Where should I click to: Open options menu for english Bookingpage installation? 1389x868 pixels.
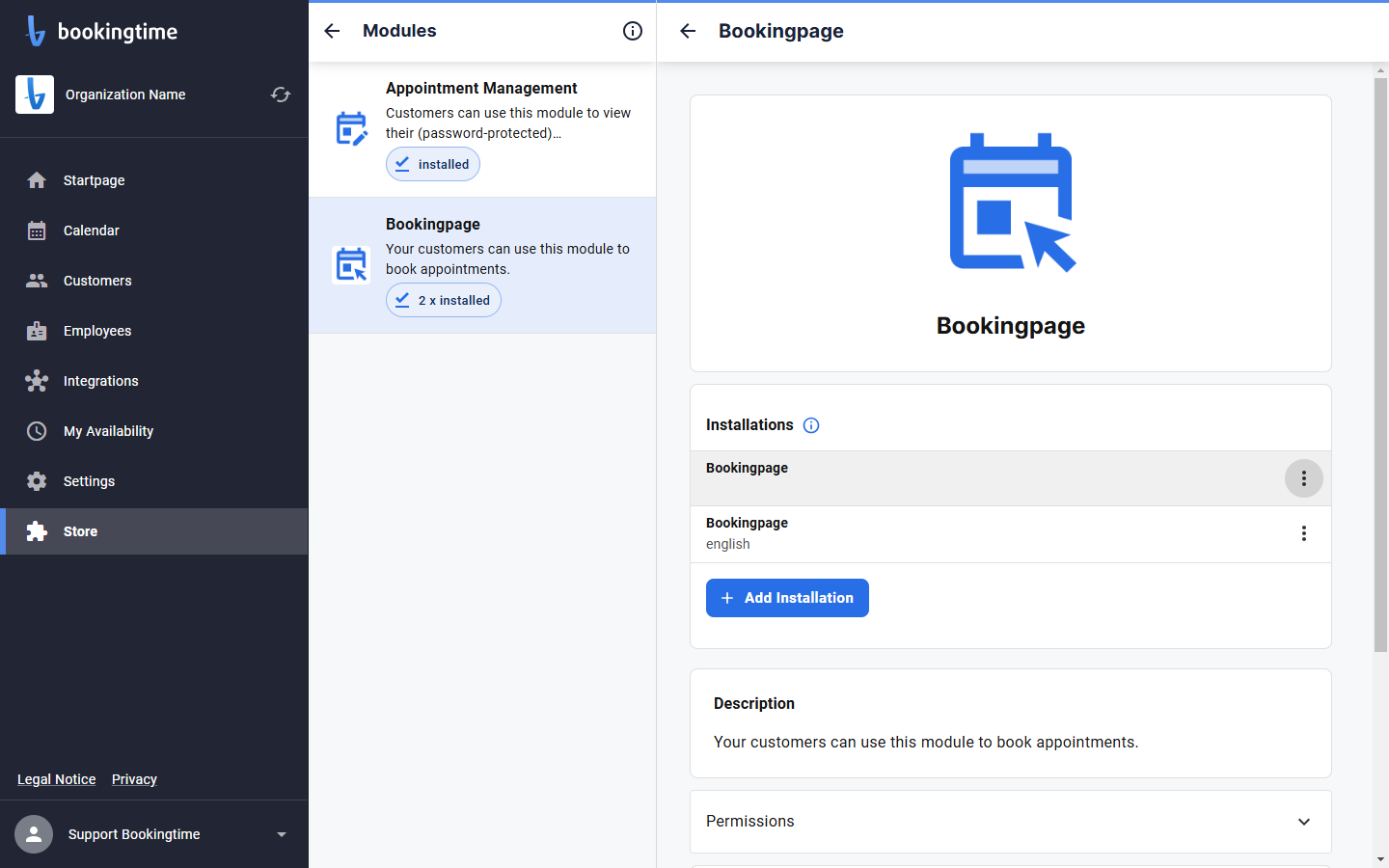coord(1304,533)
